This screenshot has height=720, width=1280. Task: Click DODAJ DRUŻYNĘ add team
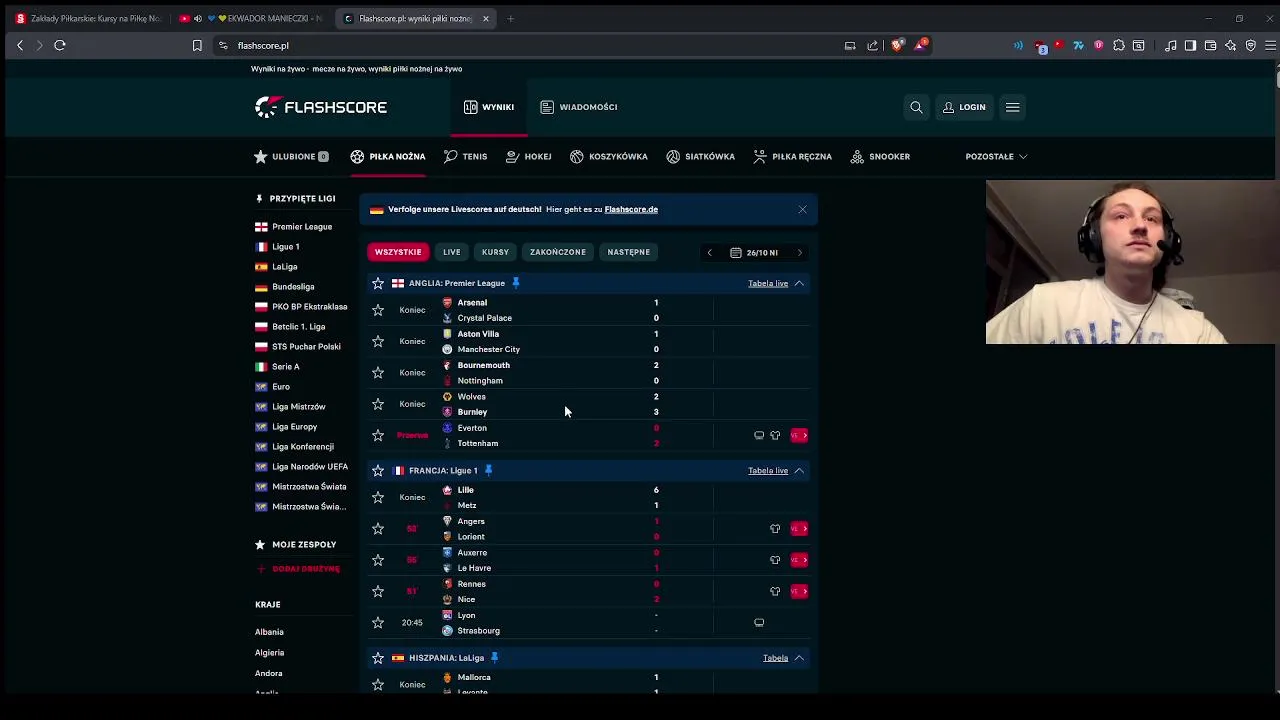pos(298,569)
